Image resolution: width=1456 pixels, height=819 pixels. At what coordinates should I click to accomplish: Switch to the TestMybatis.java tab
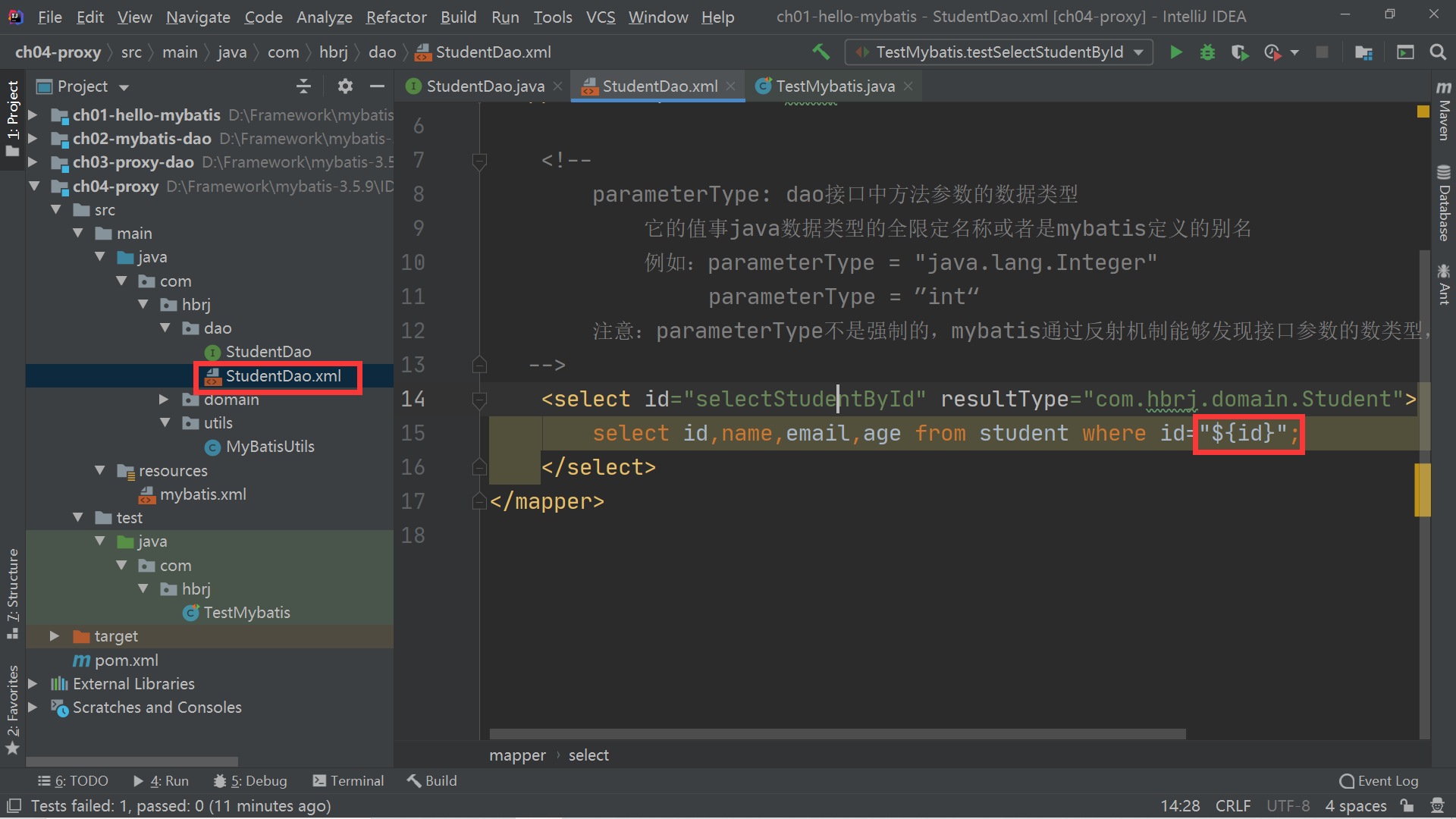coord(834,86)
